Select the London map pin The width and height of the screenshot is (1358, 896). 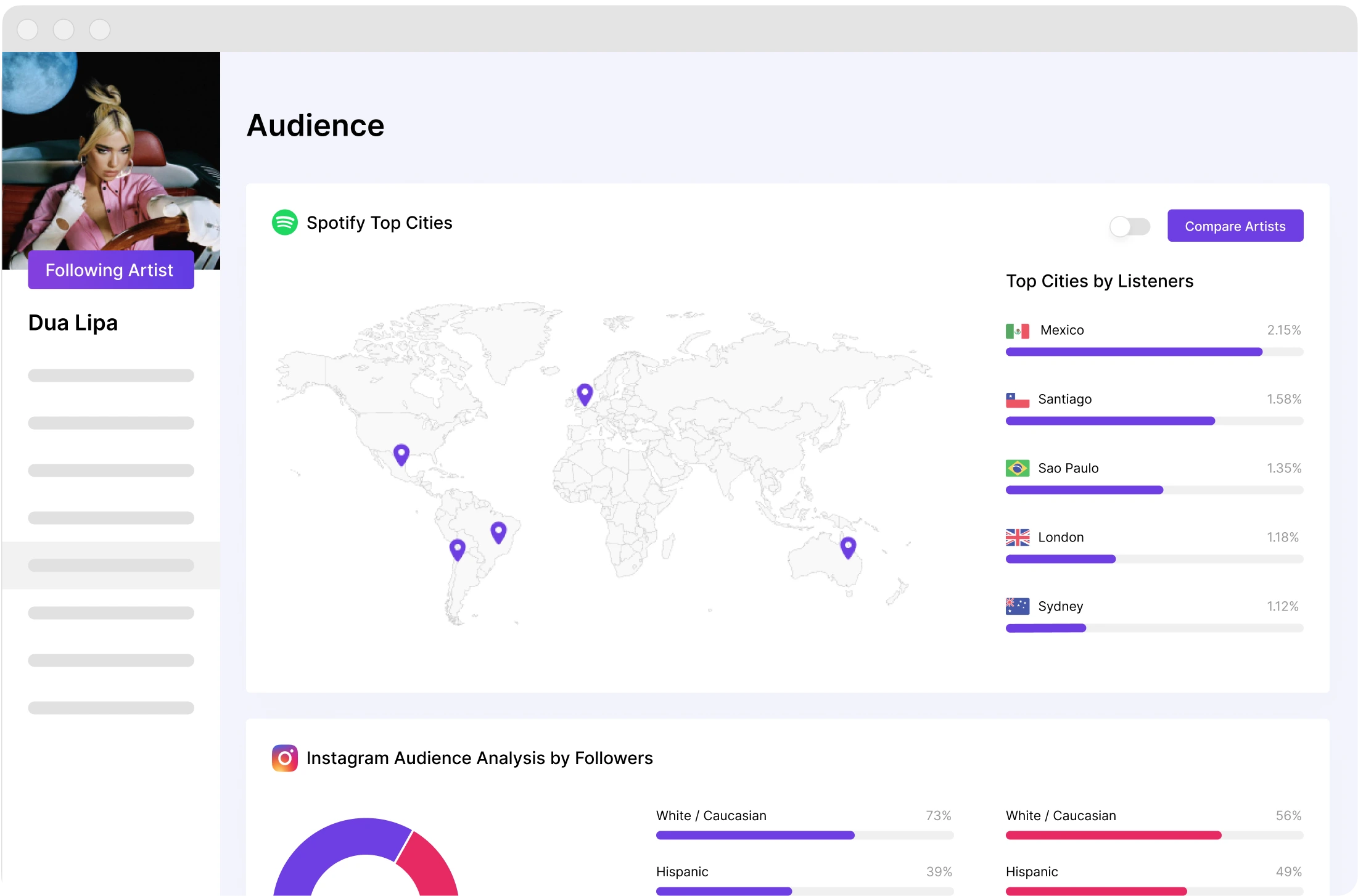coord(585,393)
